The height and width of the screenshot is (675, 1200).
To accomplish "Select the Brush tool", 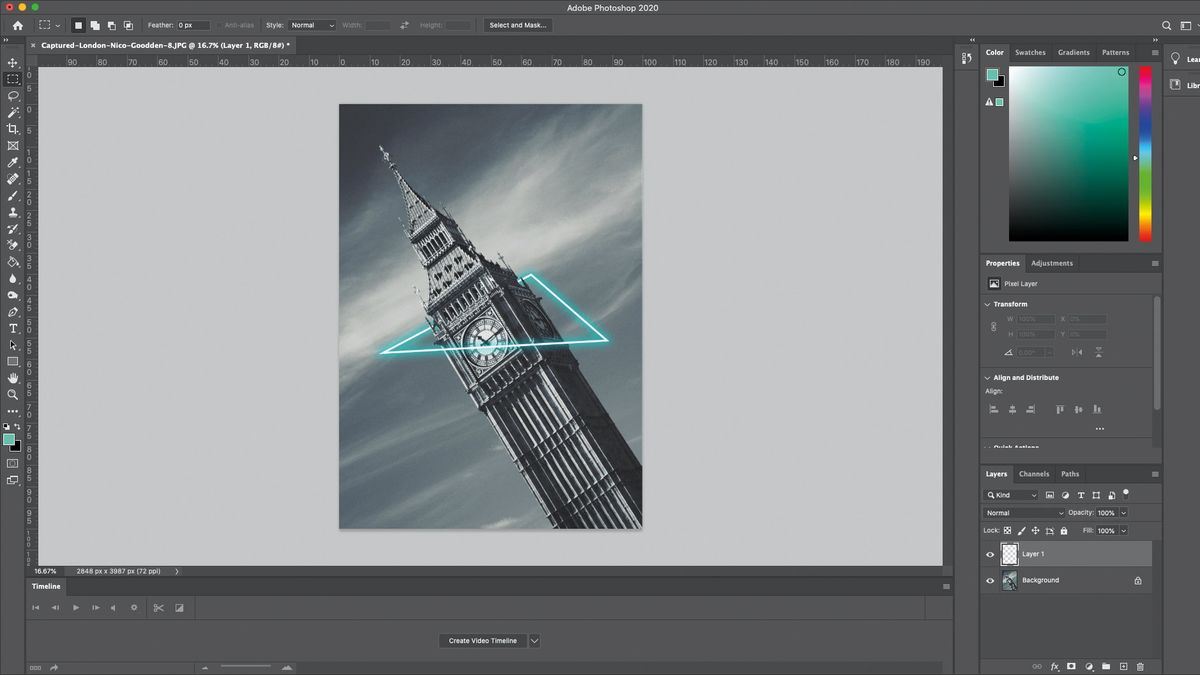I will 13,195.
